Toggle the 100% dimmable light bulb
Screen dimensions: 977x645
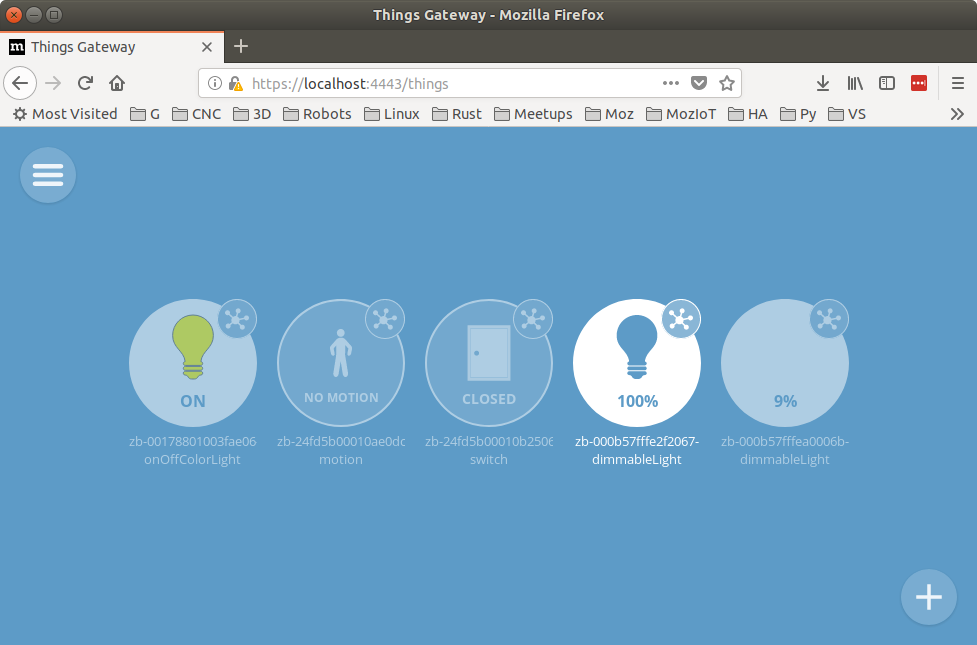[637, 346]
